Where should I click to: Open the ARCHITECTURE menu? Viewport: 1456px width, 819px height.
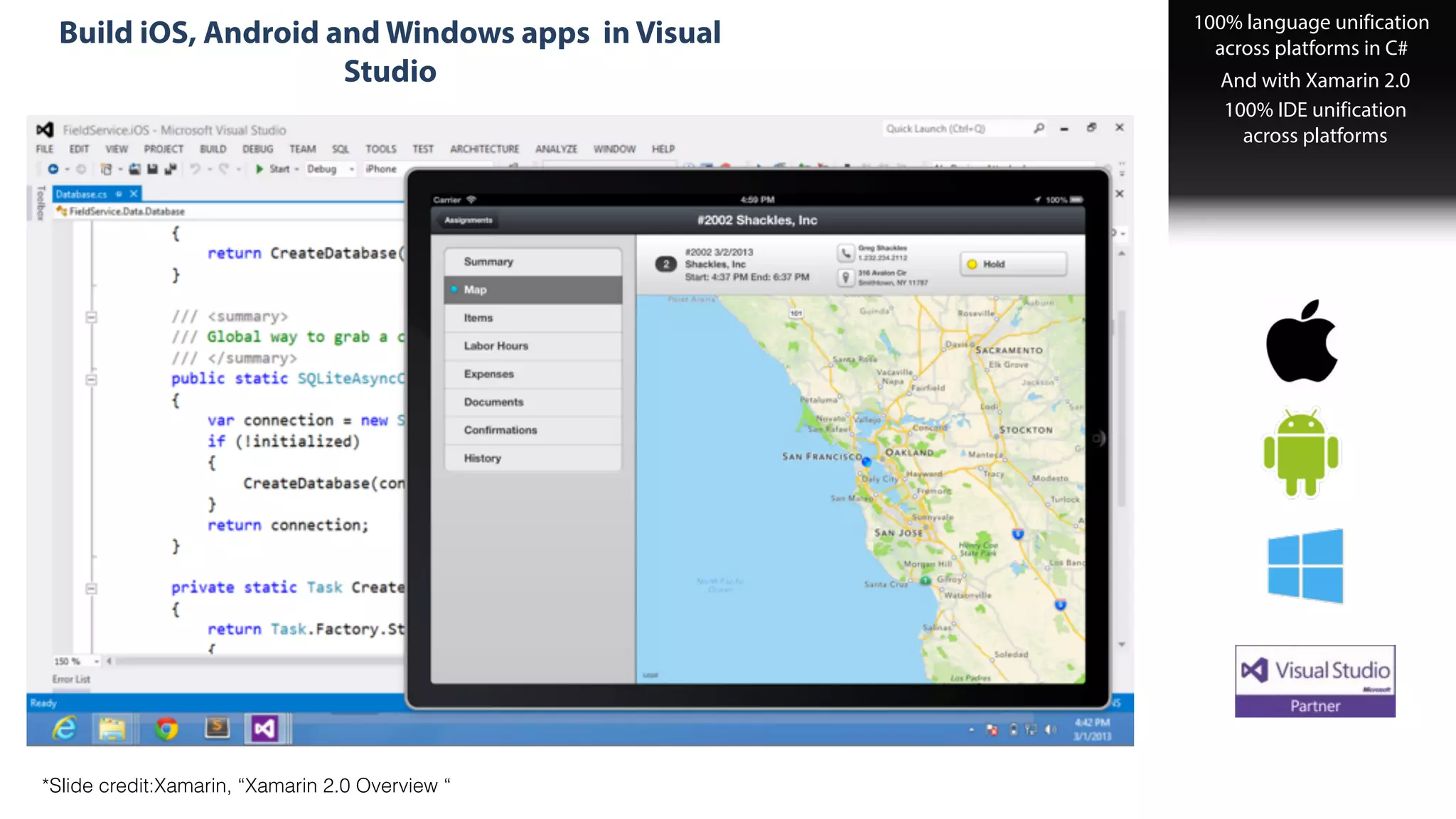coord(484,149)
